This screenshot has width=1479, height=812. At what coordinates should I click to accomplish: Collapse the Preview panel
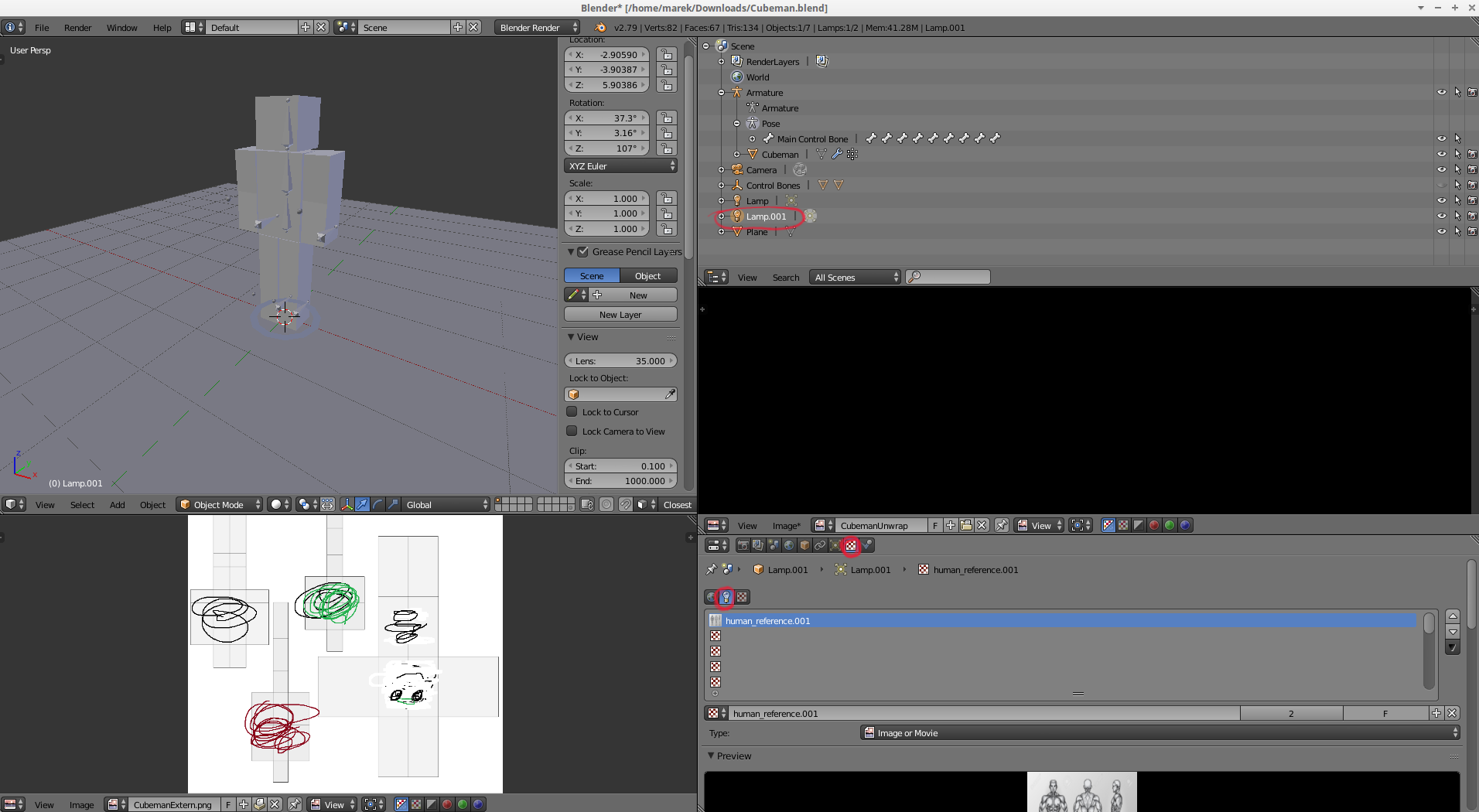click(x=711, y=756)
